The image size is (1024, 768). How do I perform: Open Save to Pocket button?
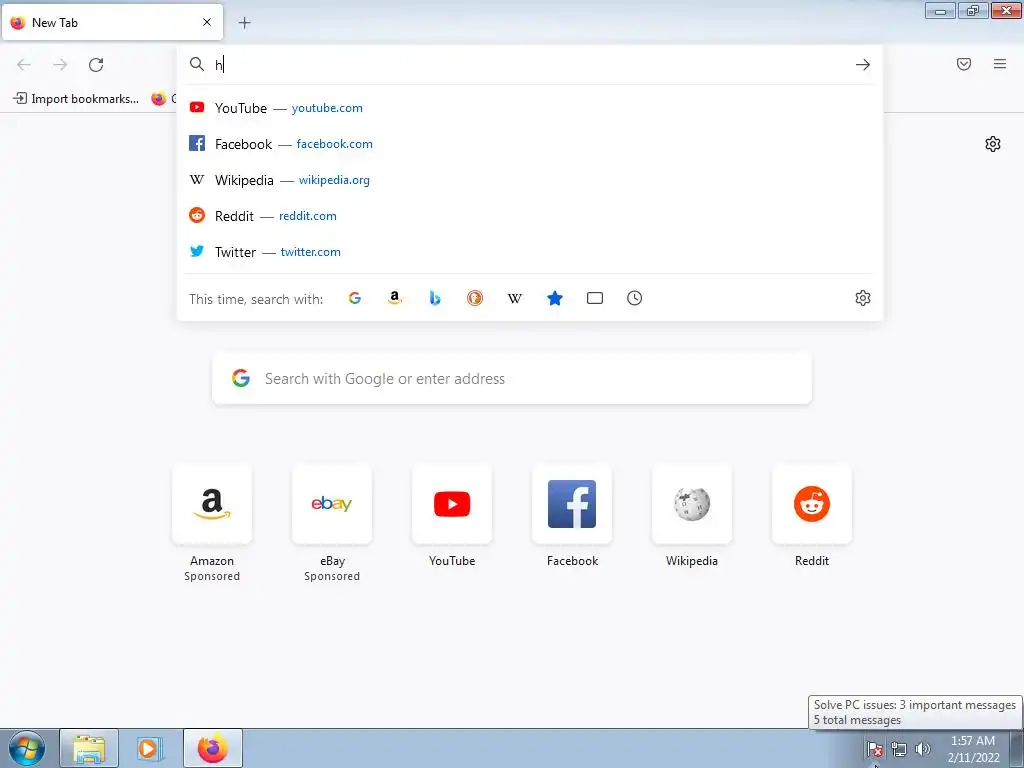click(964, 64)
